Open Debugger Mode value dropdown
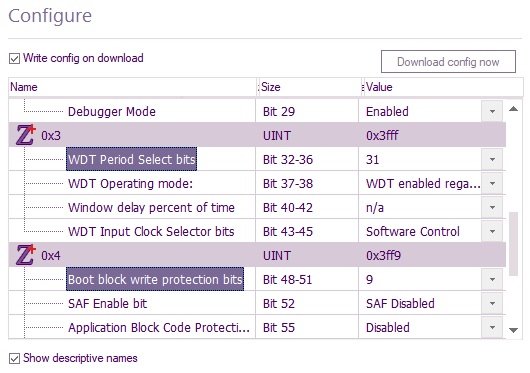The image size is (530, 373). click(492, 111)
